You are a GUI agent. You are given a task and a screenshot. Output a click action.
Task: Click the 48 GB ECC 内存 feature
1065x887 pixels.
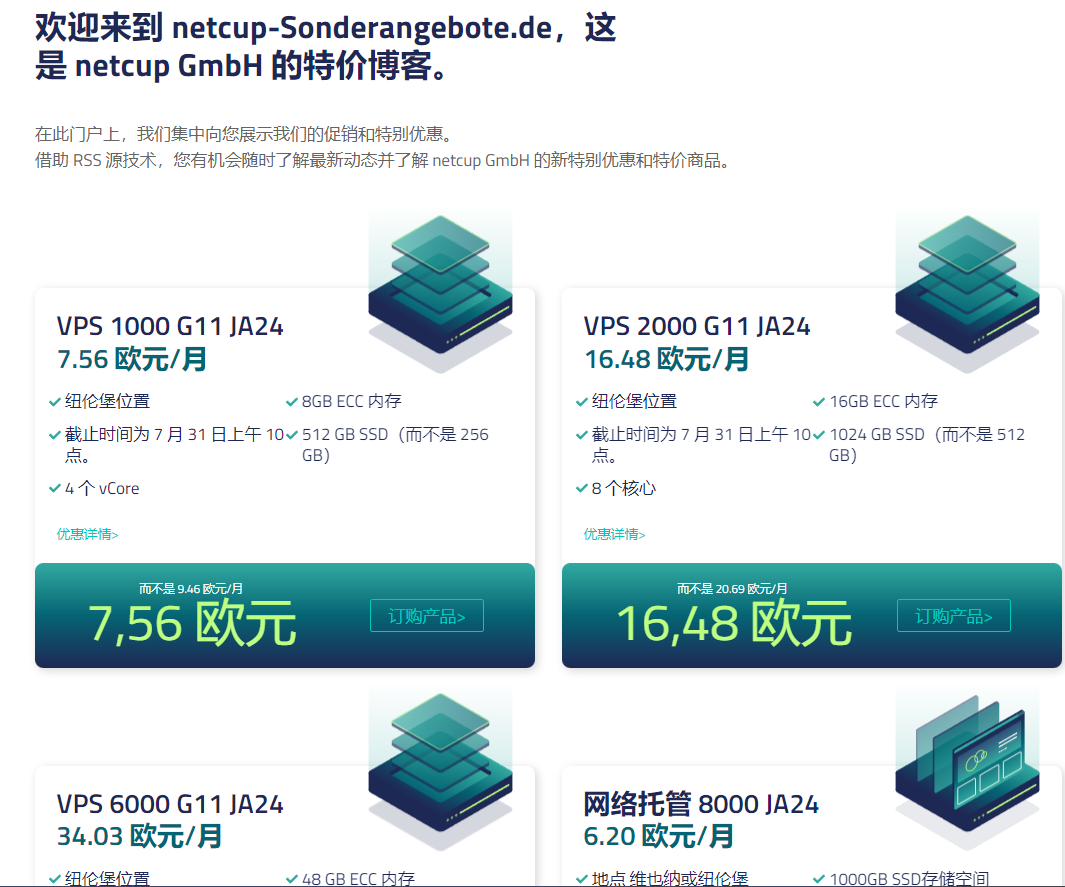358,878
